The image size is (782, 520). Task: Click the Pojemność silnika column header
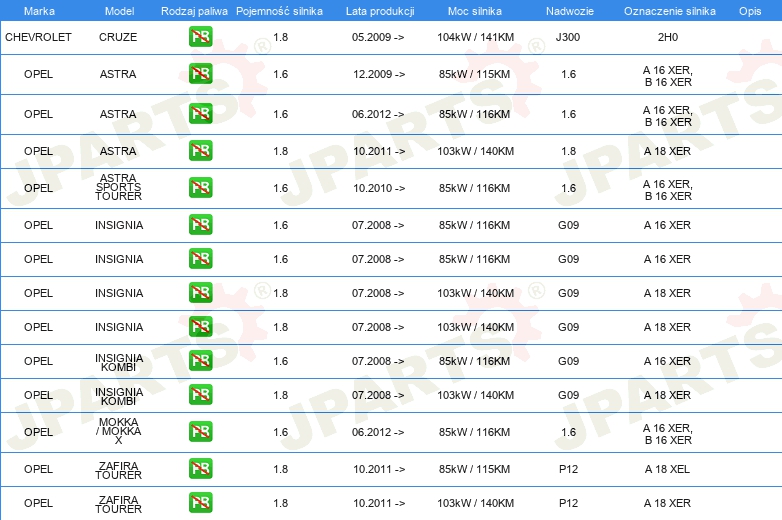coord(279,11)
